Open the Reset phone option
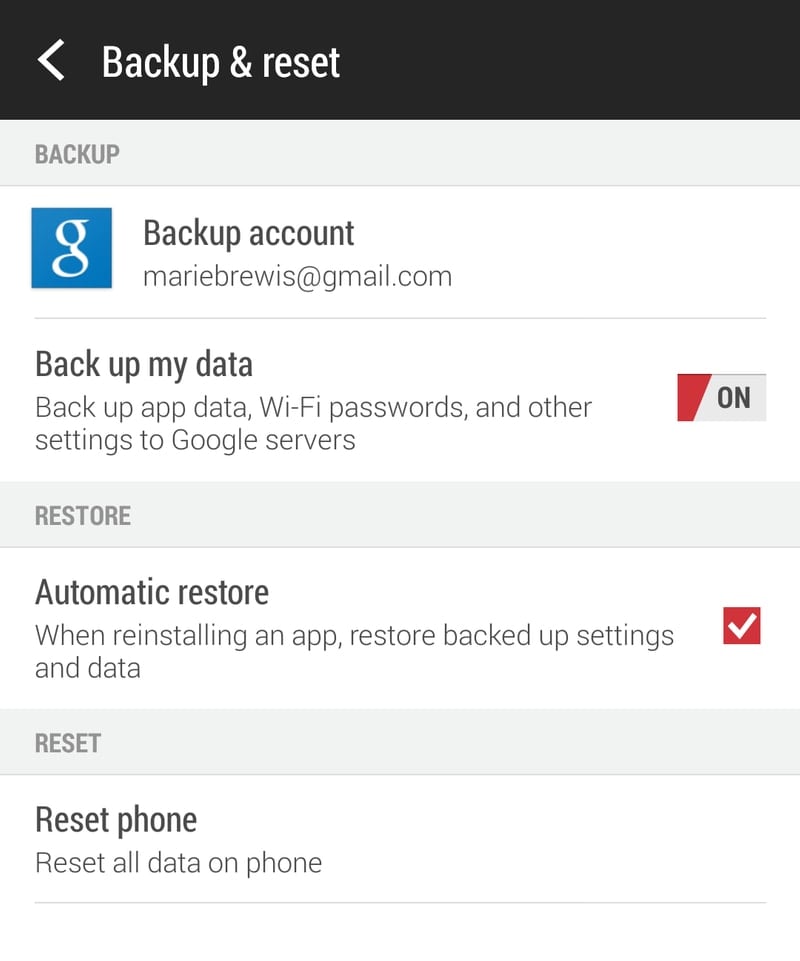Viewport: 800px width, 961px height. tap(116, 820)
